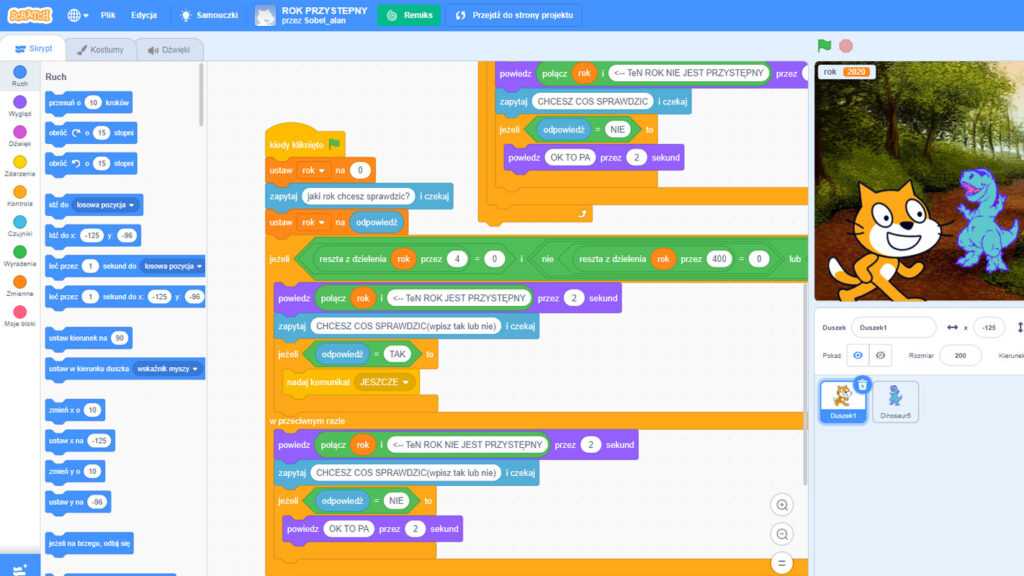Open the Scratch home logo
The image size is (1024, 576).
pos(29,15)
